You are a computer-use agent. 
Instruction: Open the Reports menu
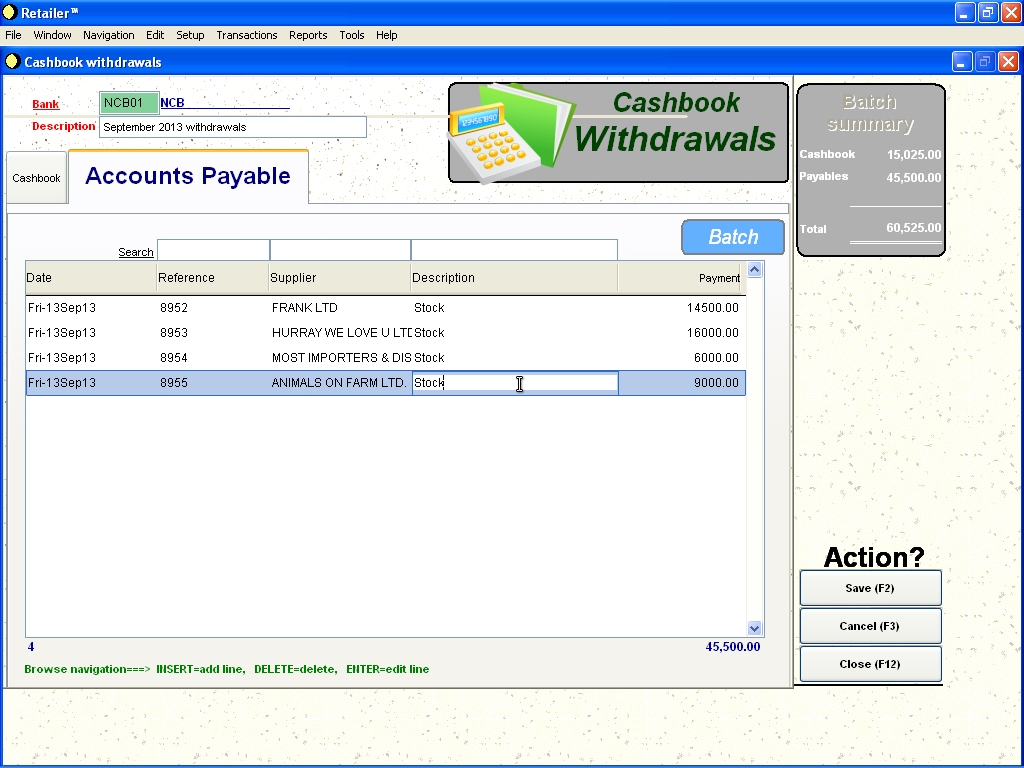[308, 35]
